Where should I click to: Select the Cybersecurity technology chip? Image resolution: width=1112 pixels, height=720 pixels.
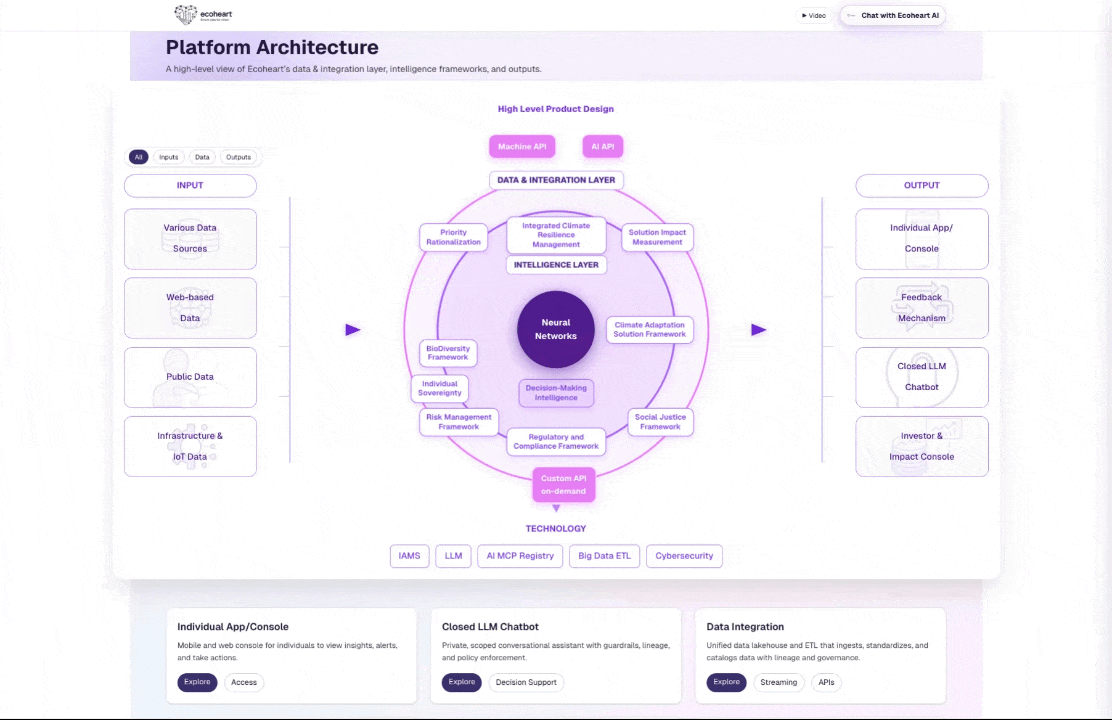coord(684,555)
